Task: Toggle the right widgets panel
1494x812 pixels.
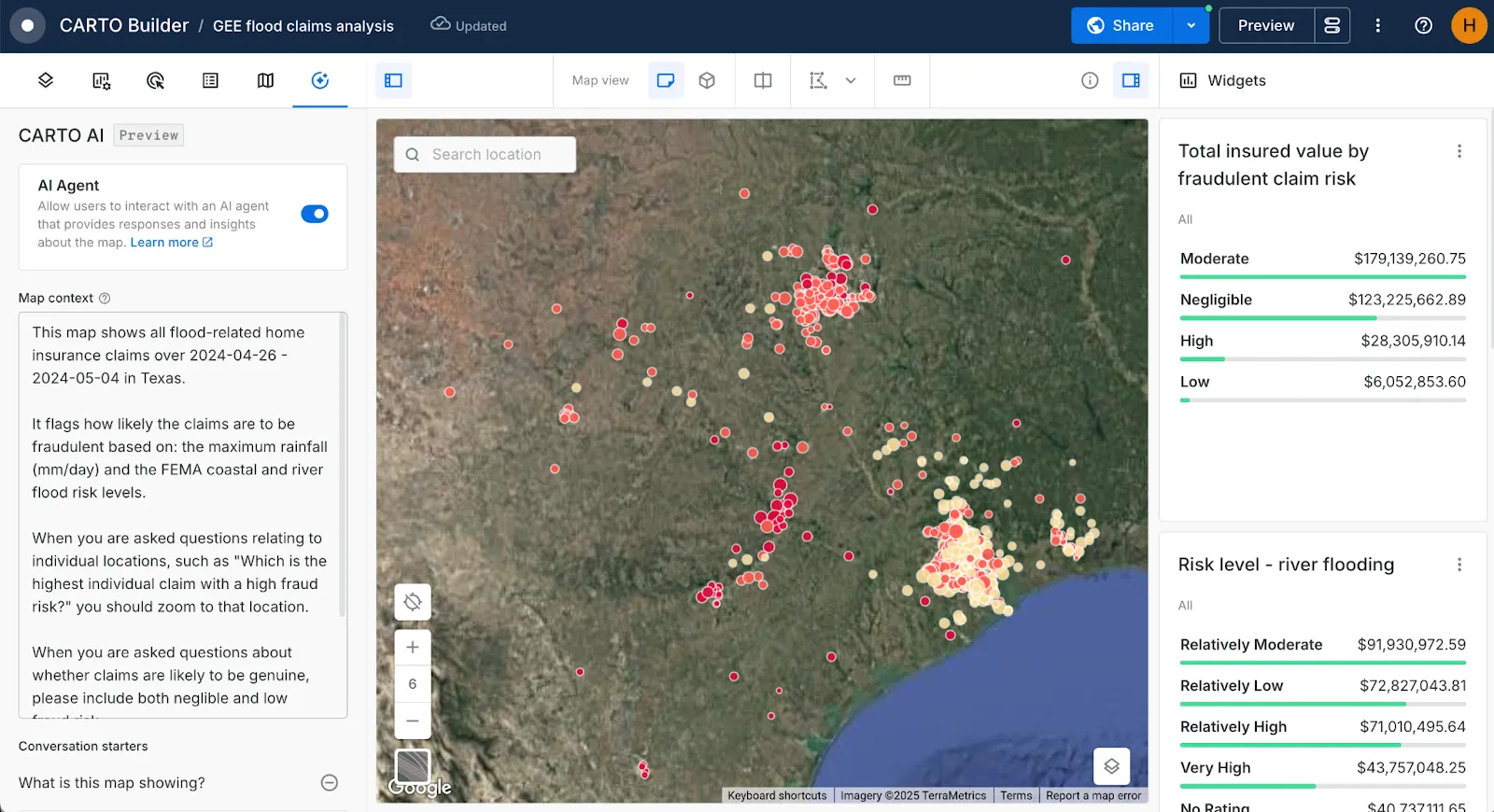Action: click(1131, 80)
